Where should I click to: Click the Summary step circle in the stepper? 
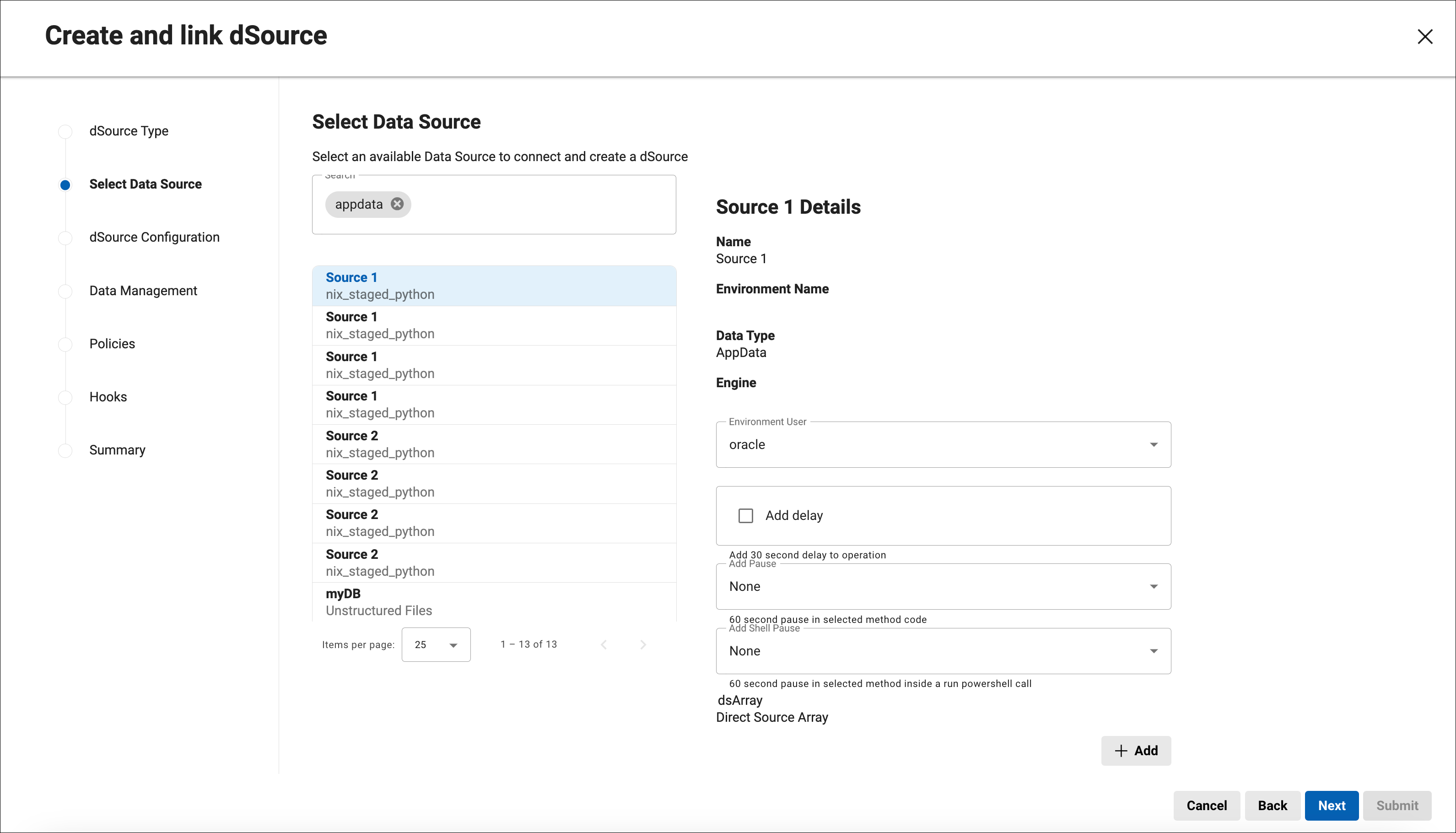pos(65,450)
